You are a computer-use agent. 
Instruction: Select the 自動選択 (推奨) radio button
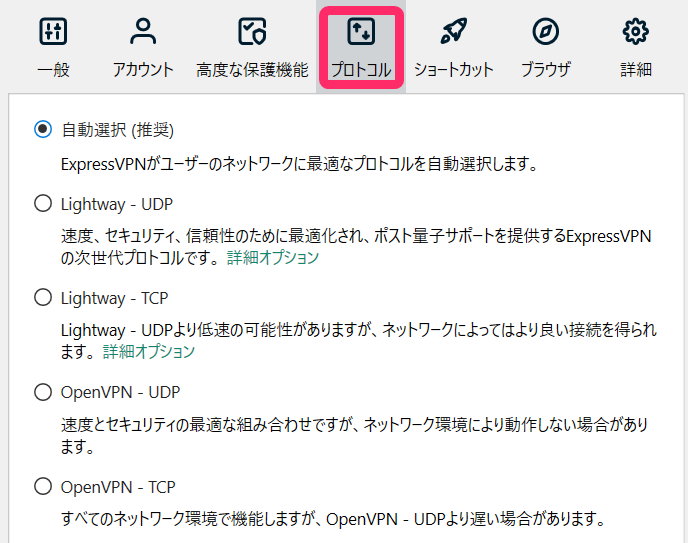click(x=43, y=129)
